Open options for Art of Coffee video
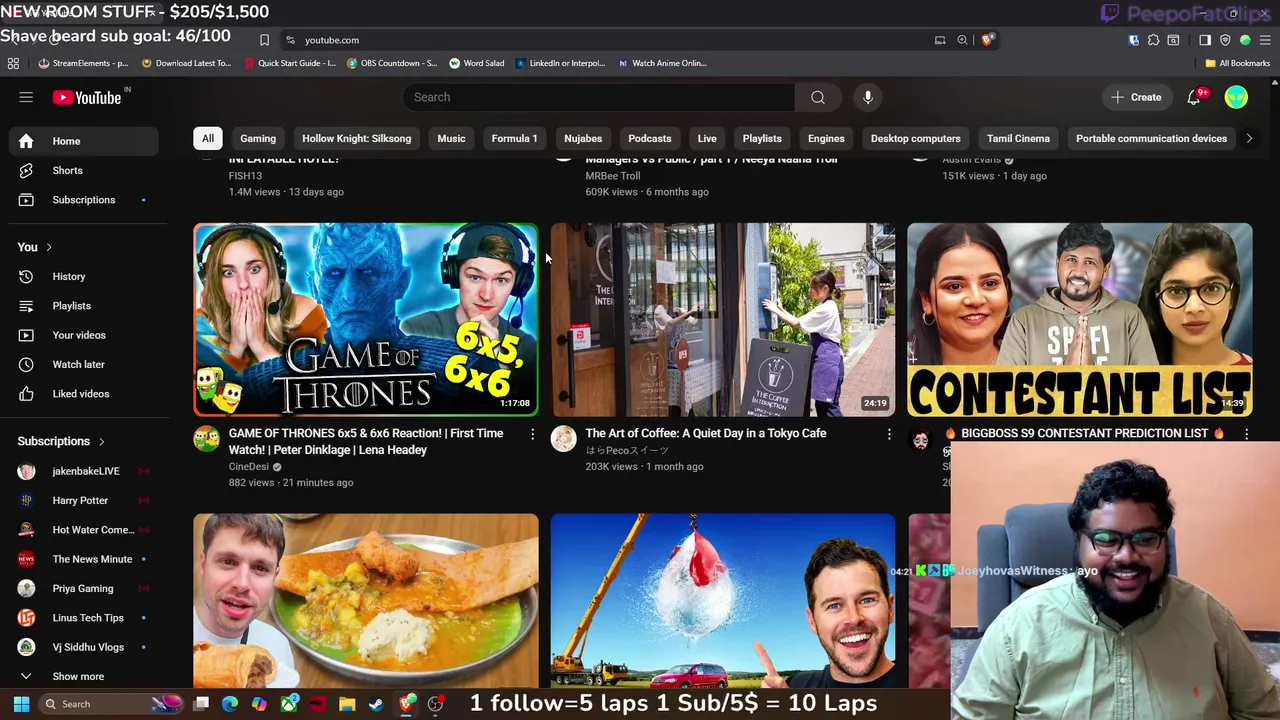Image resolution: width=1280 pixels, height=720 pixels. tap(889, 434)
